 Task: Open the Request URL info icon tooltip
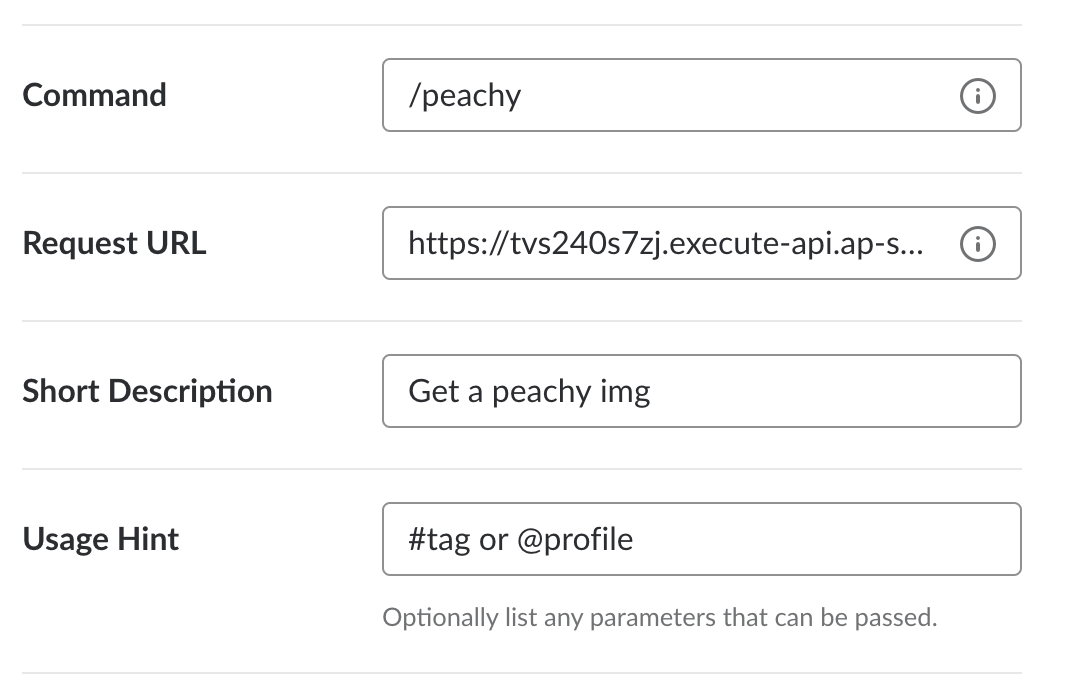(978, 244)
